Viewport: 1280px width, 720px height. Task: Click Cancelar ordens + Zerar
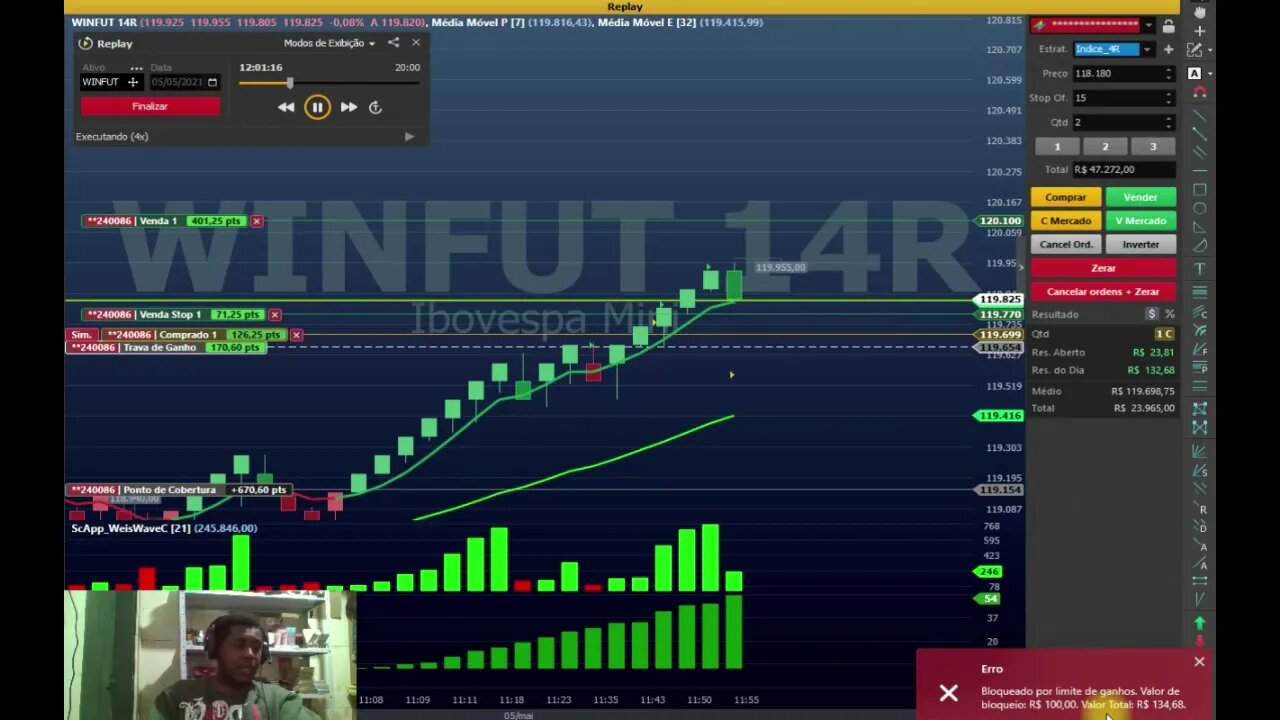(1103, 292)
